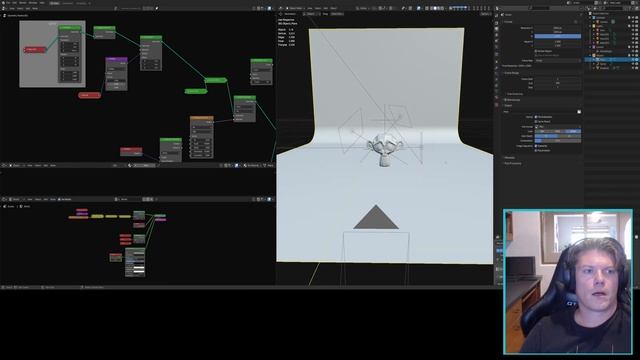The image size is (640, 360).
Task: Switch the 3D viewport to rendered shading
Action: point(443,8)
